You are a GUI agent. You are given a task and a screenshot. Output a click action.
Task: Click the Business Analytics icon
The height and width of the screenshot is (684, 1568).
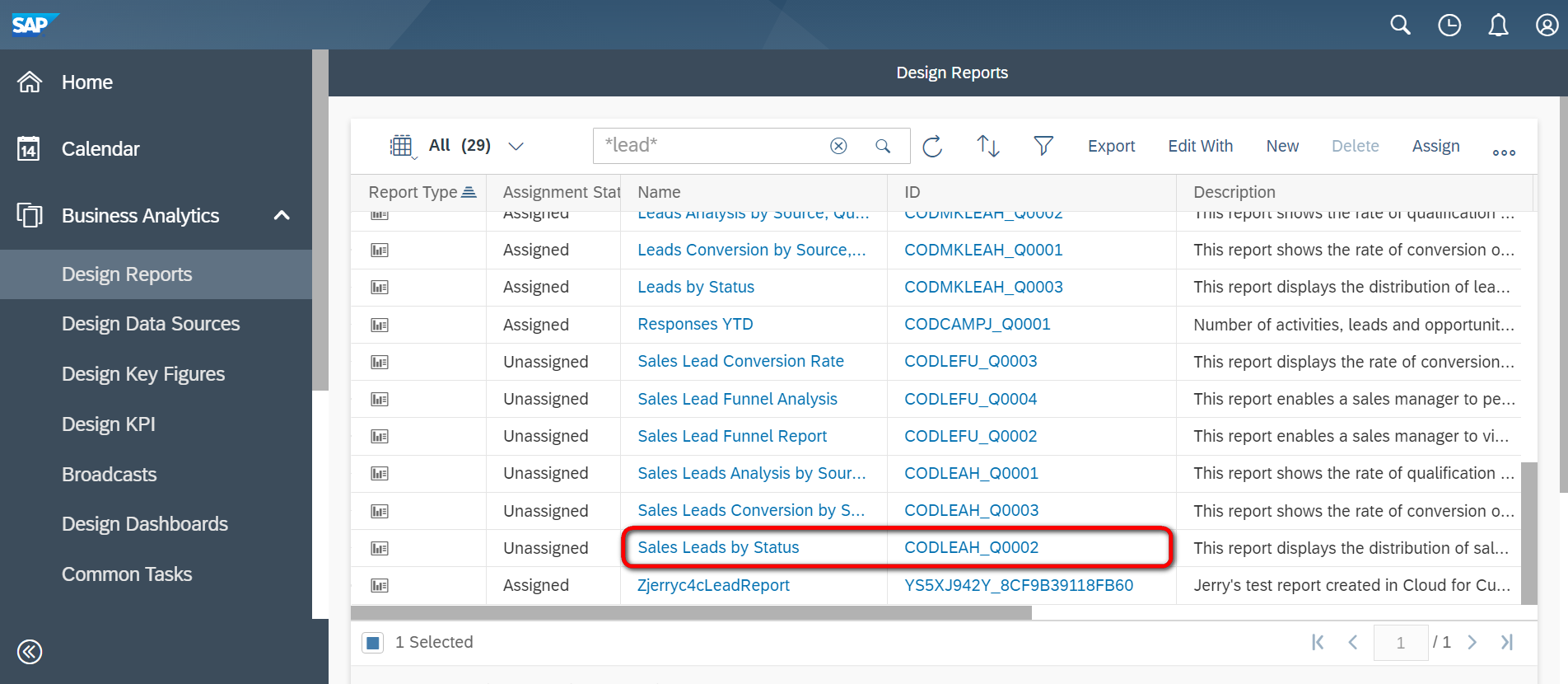coord(30,215)
